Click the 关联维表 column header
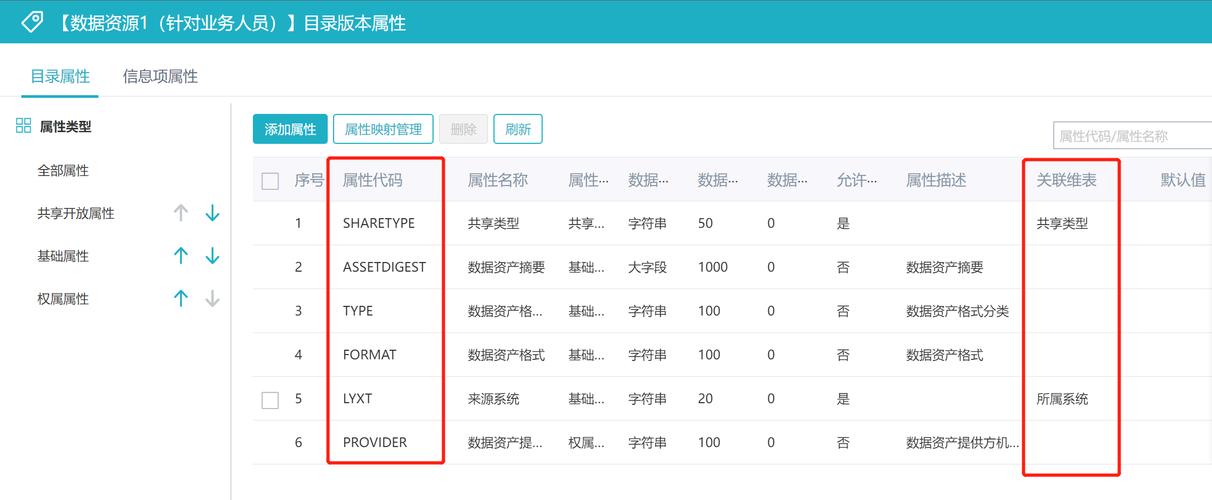 click(x=1066, y=180)
